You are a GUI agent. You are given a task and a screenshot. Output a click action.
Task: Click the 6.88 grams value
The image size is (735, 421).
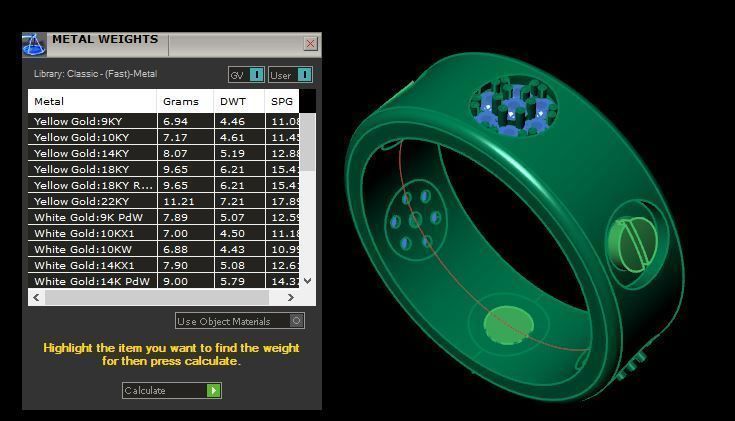tap(175, 249)
